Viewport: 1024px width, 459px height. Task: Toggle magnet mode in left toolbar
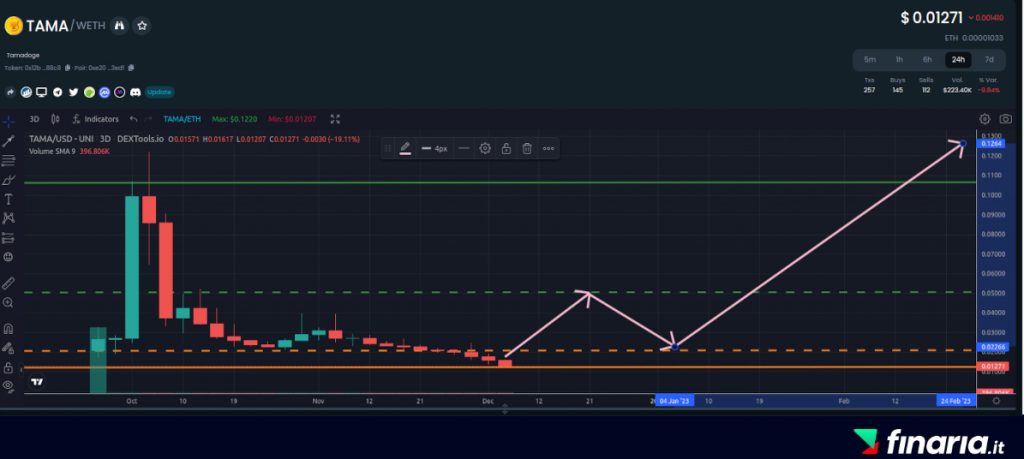pyautogui.click(x=8, y=328)
